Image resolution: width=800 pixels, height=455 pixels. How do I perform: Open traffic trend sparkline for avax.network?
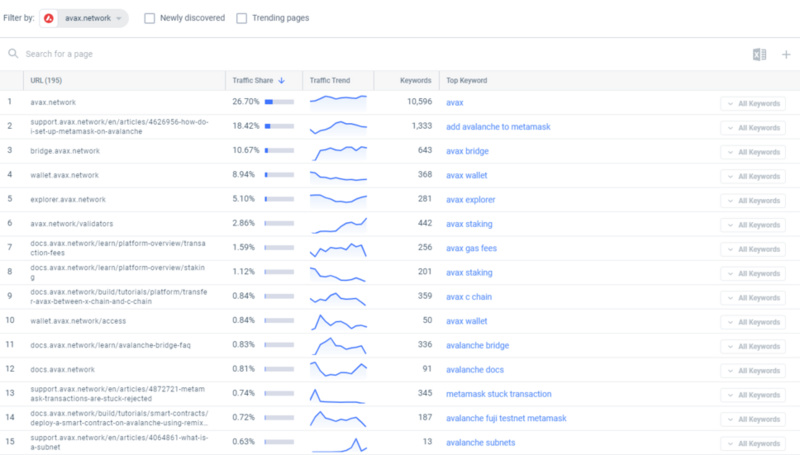[x=338, y=102]
